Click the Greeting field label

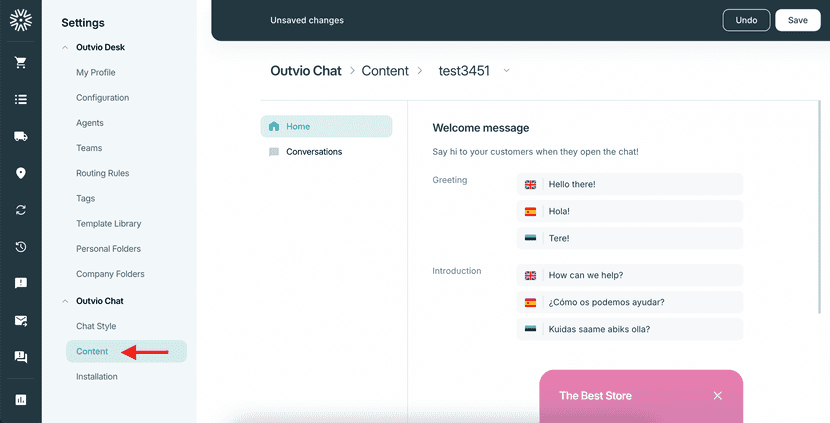point(450,180)
